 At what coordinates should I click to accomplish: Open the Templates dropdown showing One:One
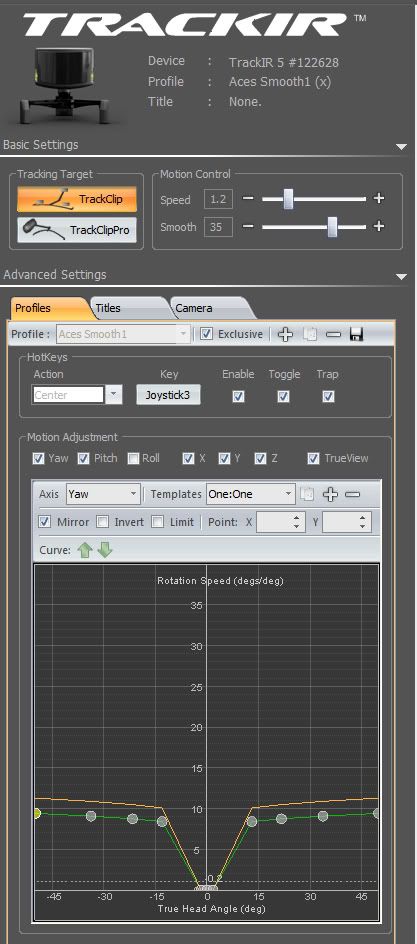pyautogui.click(x=250, y=494)
